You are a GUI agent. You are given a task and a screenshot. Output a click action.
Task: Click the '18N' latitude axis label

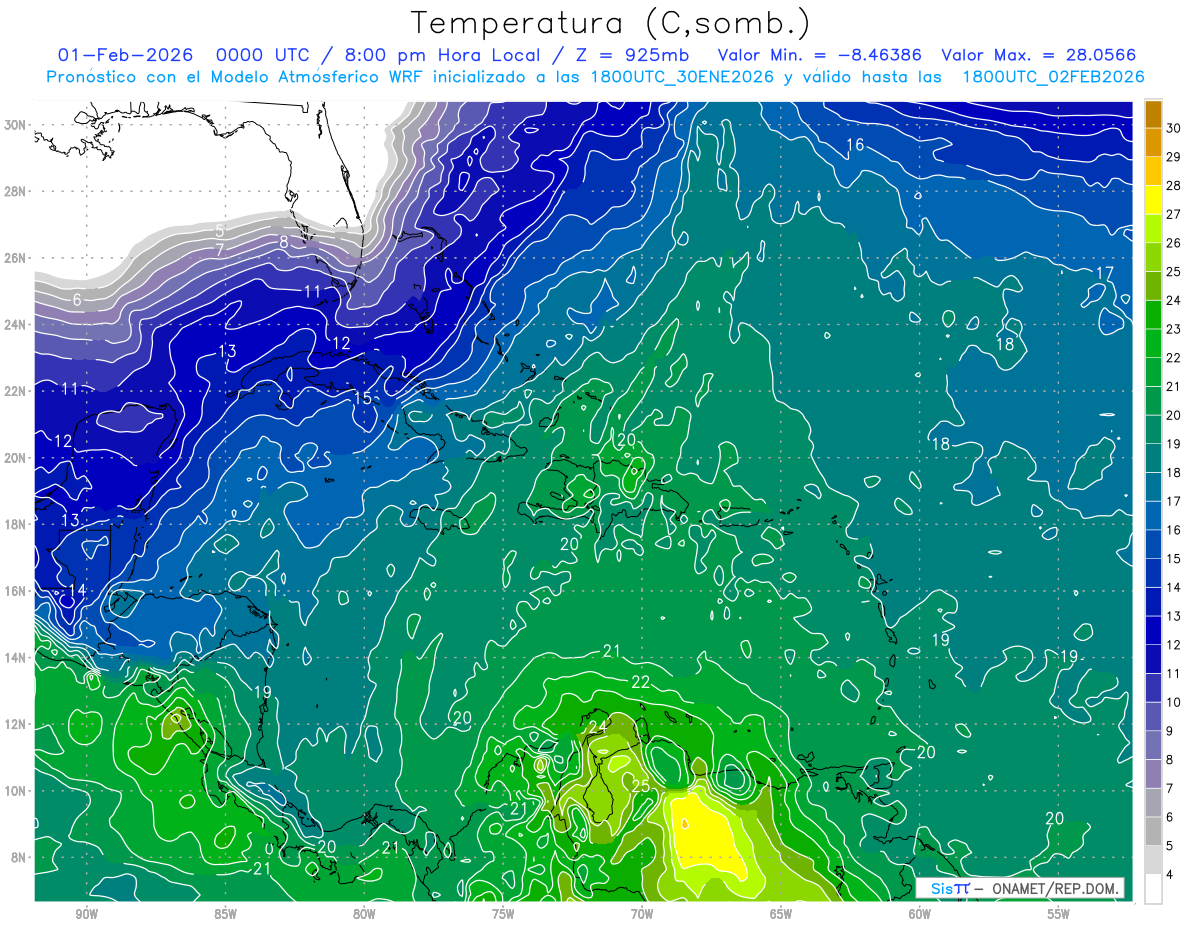tap(15, 524)
